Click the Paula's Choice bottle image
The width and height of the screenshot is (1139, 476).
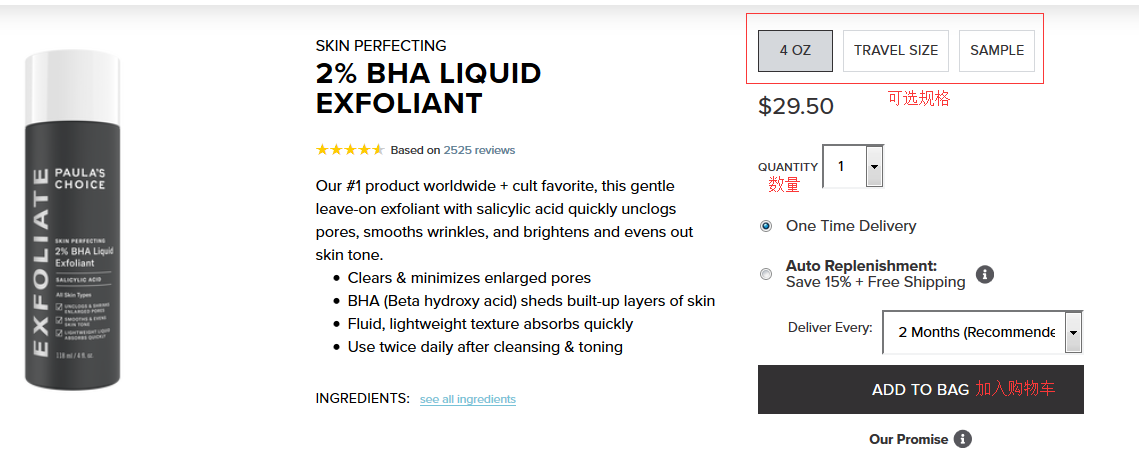(x=72, y=220)
